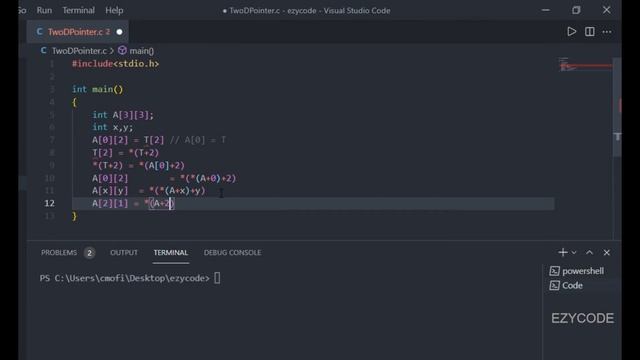Open the Help menu
Screen dimensions: 640x360
[114, 10]
